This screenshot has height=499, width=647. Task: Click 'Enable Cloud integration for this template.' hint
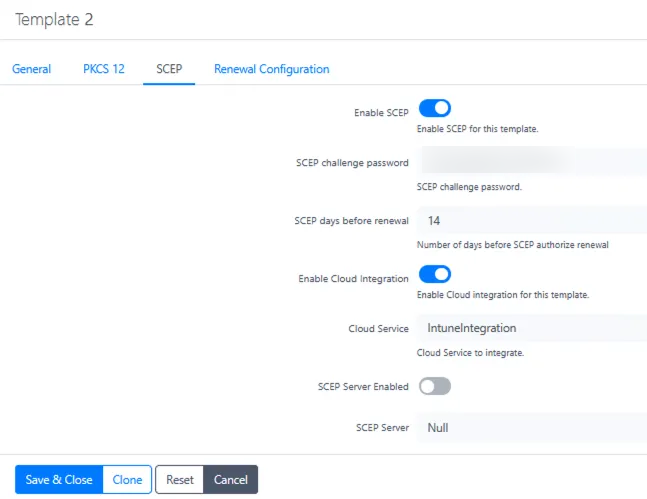502,295
